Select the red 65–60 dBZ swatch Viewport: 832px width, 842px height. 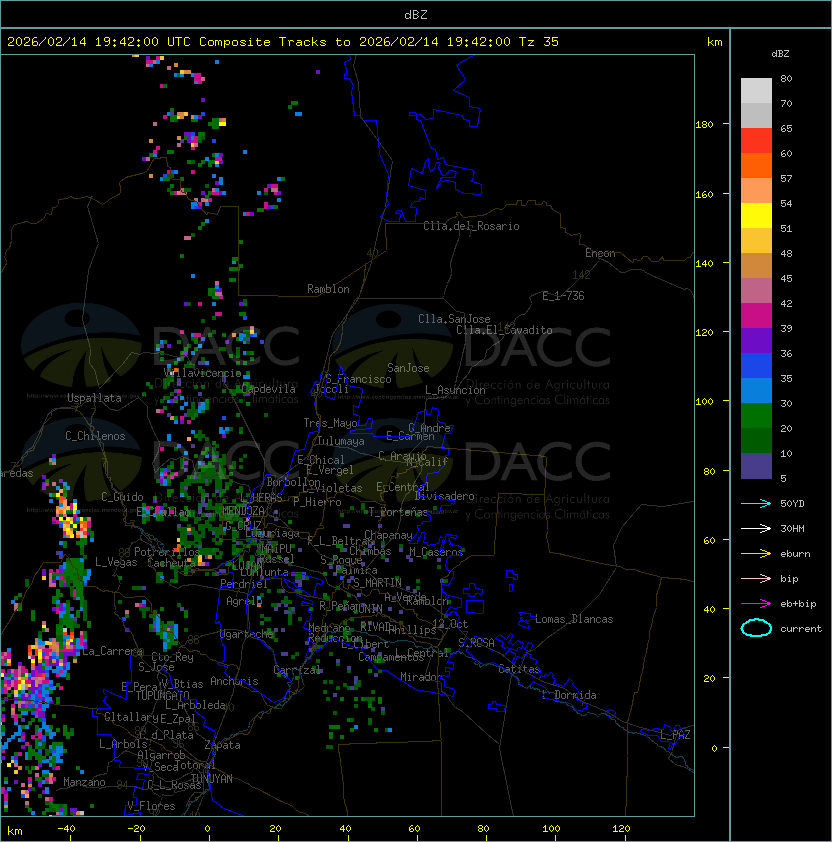point(756,141)
